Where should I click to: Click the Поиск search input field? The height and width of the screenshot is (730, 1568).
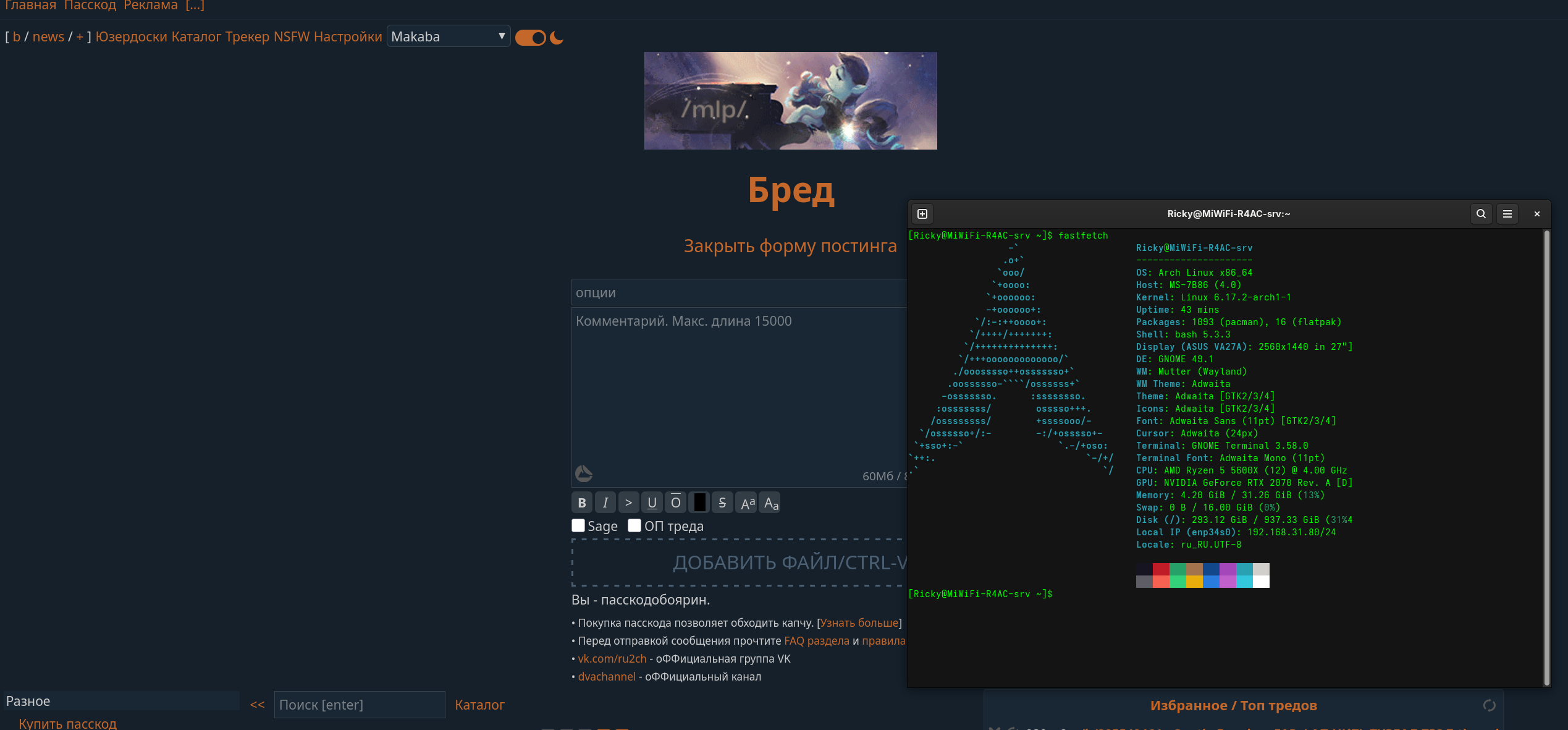pos(359,705)
